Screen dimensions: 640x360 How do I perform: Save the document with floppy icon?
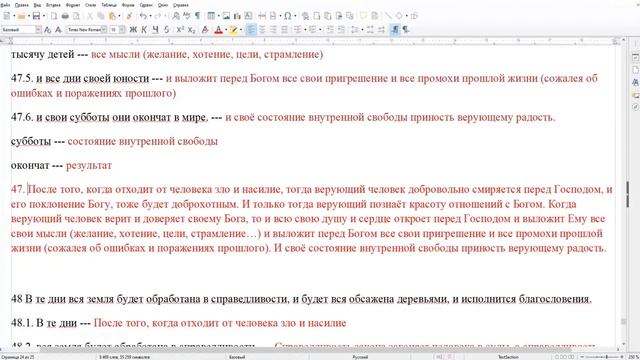tap(36, 16)
